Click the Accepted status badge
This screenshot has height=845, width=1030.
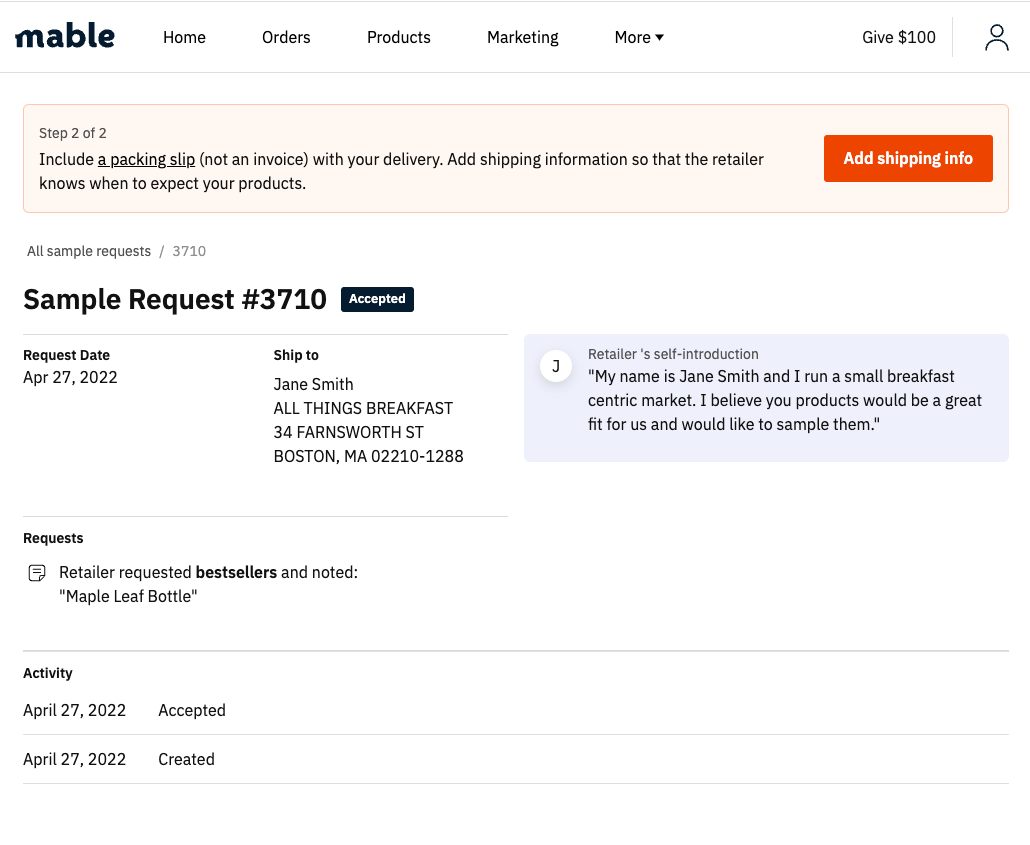377,299
